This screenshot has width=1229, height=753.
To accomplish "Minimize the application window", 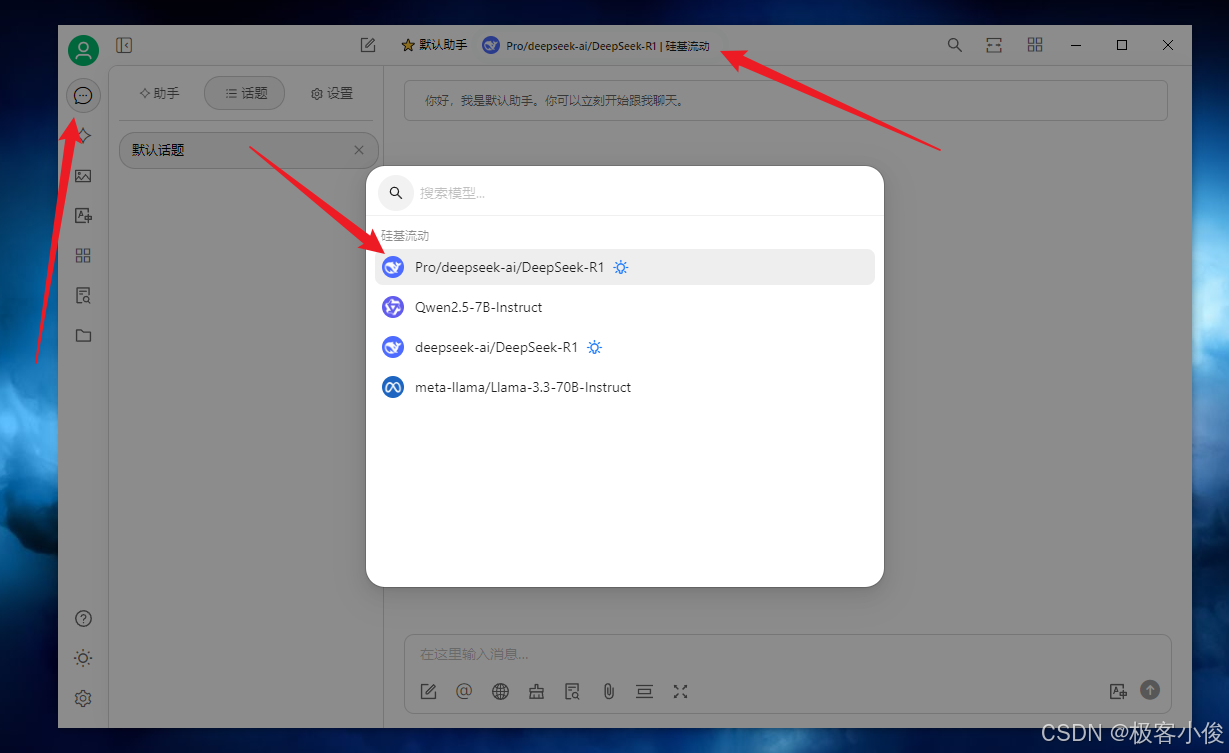I will point(1076,45).
